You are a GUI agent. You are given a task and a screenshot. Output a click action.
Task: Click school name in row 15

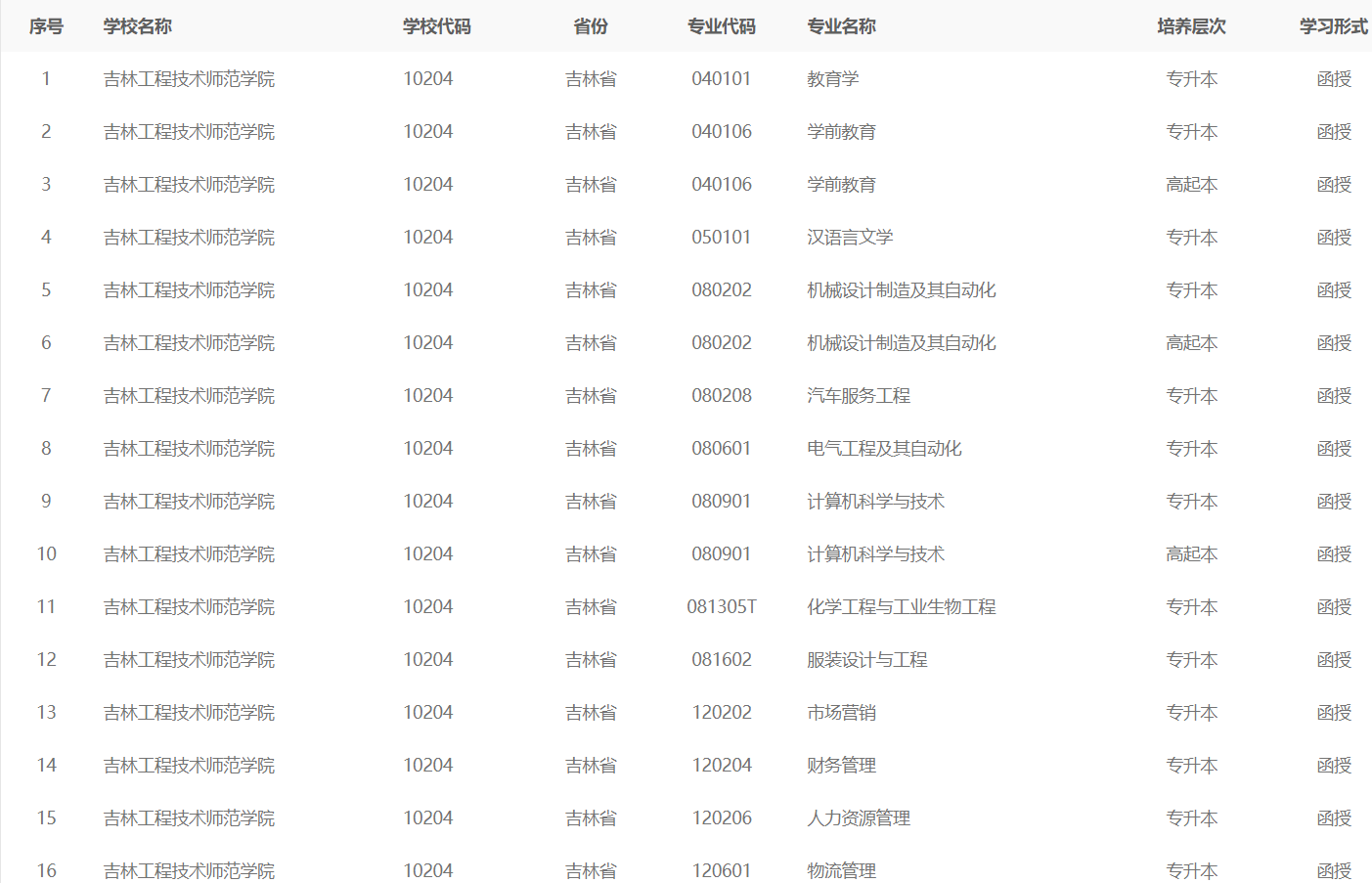coord(189,818)
